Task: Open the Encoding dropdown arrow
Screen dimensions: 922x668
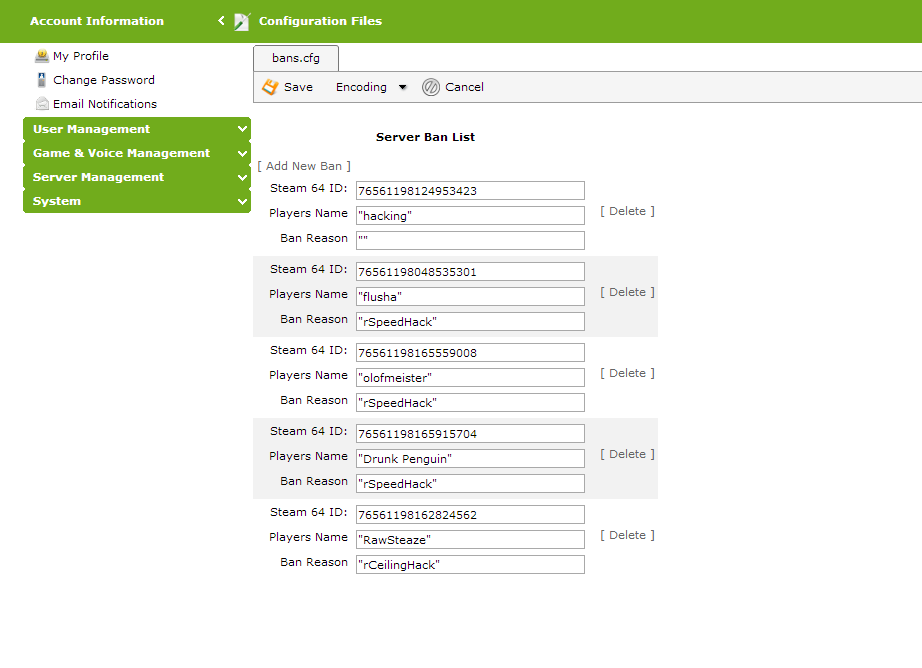Action: [403, 87]
